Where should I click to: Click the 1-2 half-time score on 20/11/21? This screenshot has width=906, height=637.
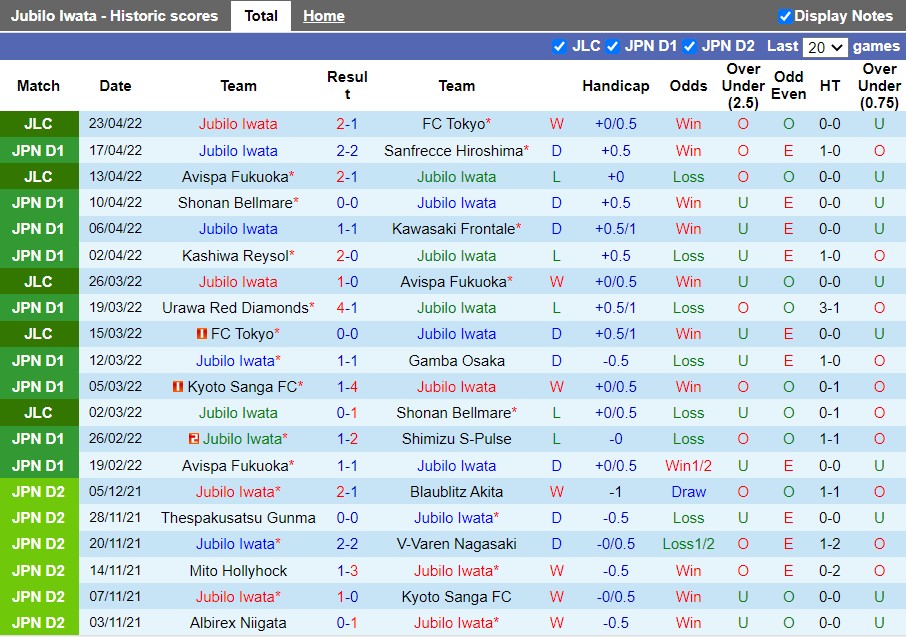tap(829, 544)
